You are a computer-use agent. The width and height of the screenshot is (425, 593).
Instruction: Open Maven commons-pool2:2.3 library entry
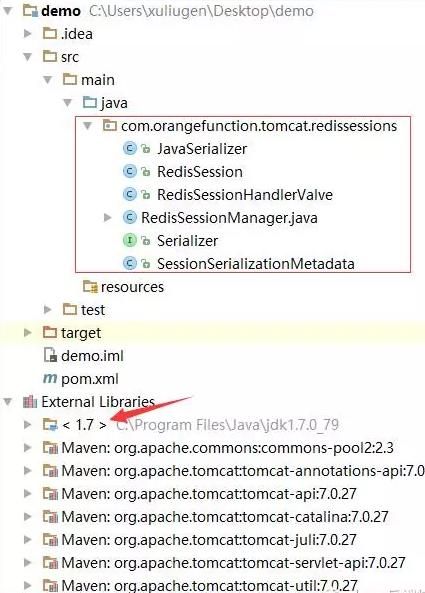227,448
